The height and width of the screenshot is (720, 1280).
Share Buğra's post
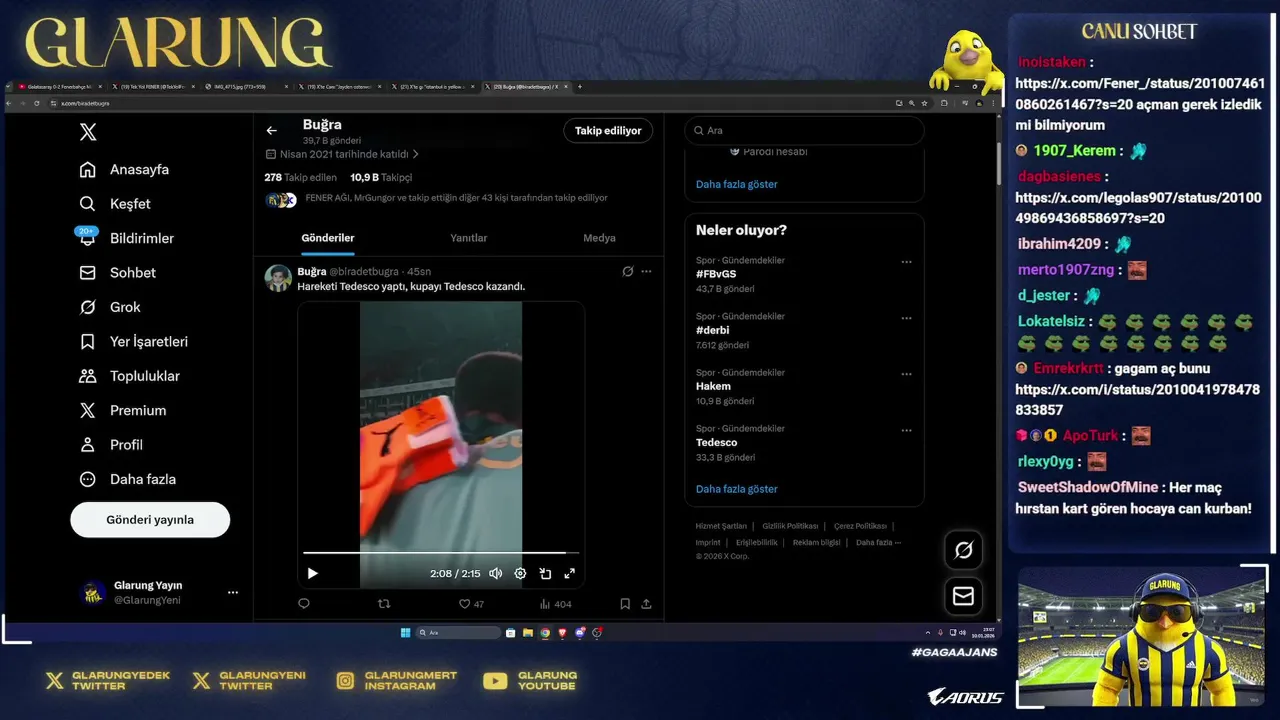click(x=646, y=604)
